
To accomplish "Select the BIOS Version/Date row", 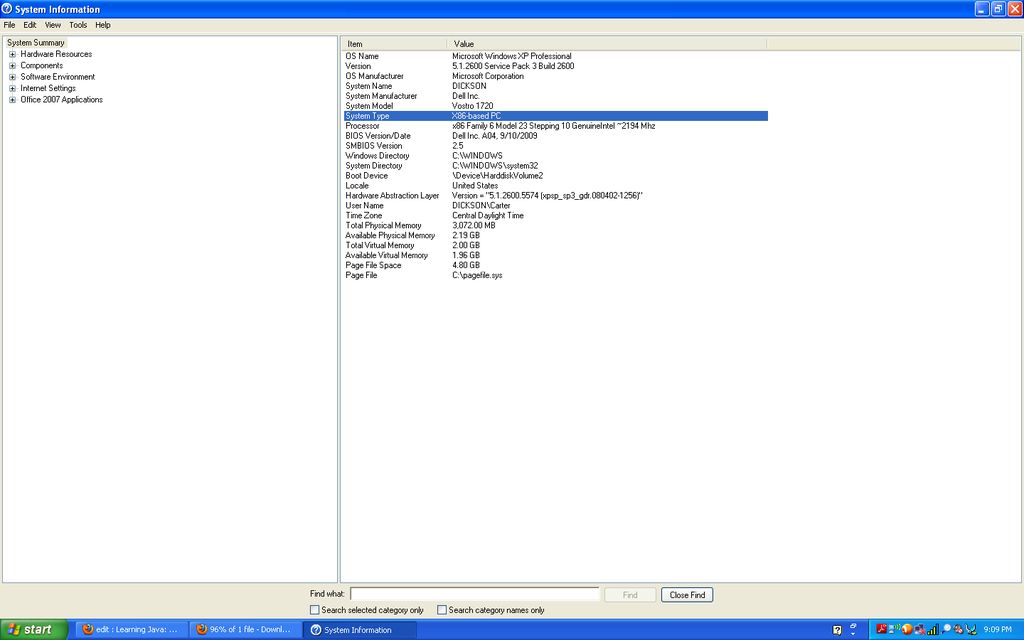I will pos(556,136).
